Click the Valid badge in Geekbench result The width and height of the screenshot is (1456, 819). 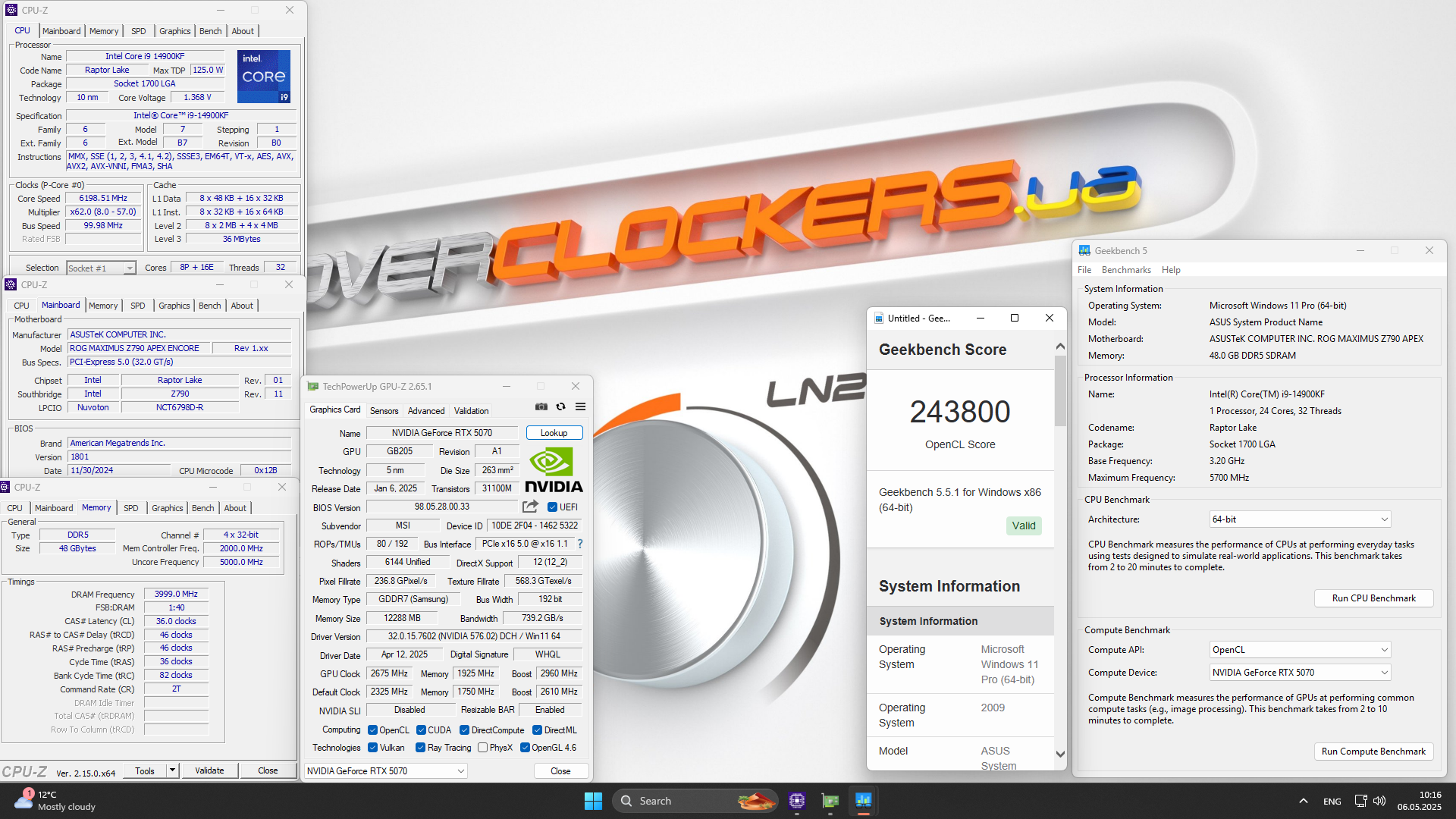(x=1024, y=526)
